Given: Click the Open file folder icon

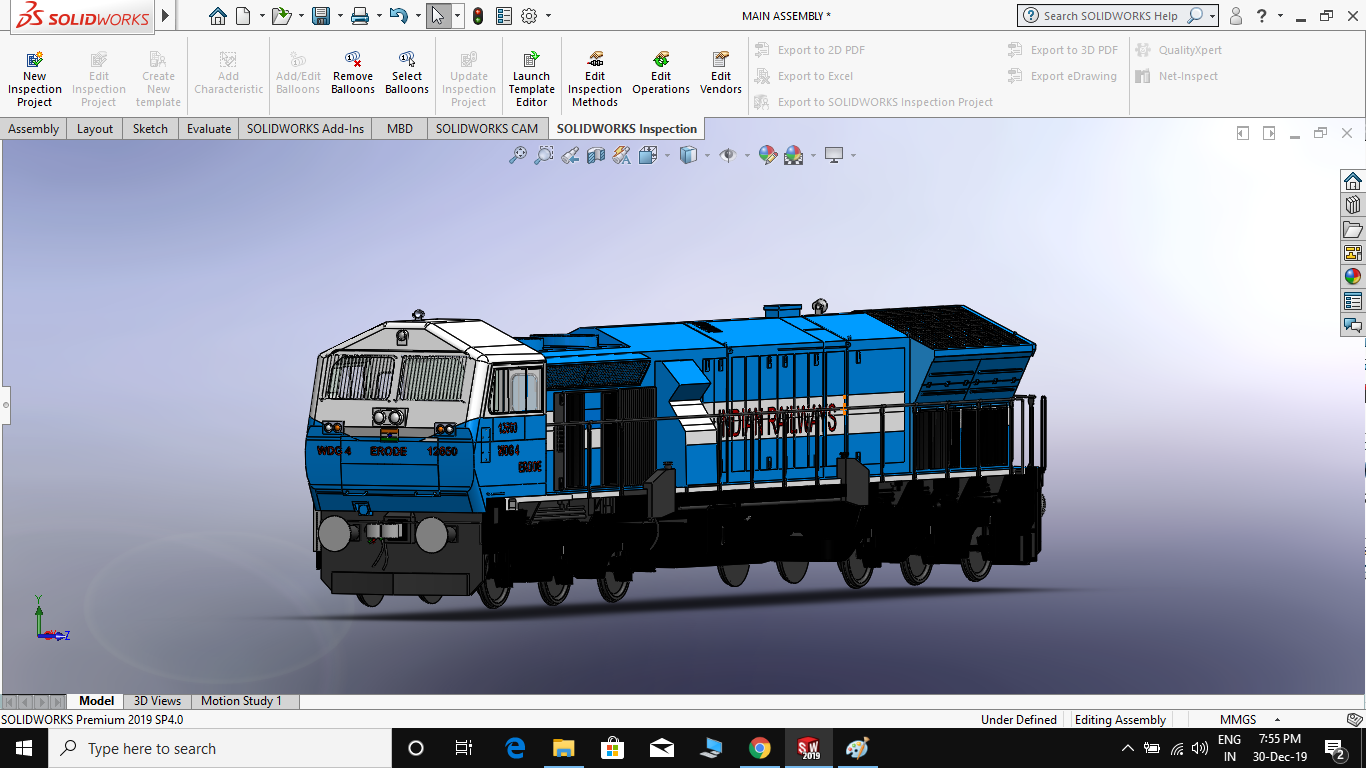Looking at the screenshot, I should click(x=281, y=16).
